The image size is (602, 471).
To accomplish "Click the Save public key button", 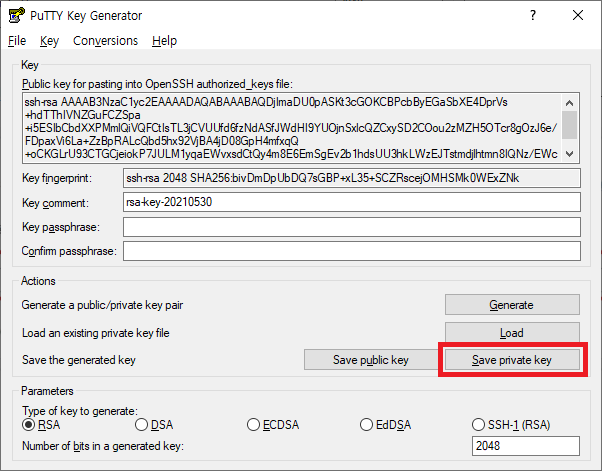I will pyautogui.click(x=371, y=360).
